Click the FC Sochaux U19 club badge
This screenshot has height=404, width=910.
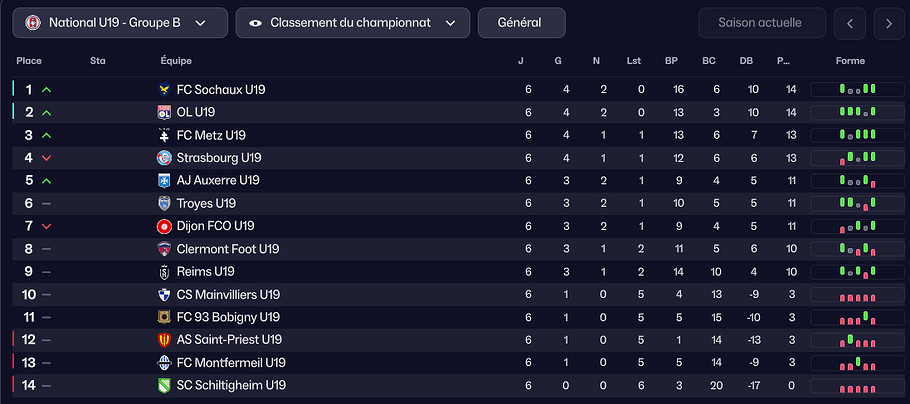165,90
